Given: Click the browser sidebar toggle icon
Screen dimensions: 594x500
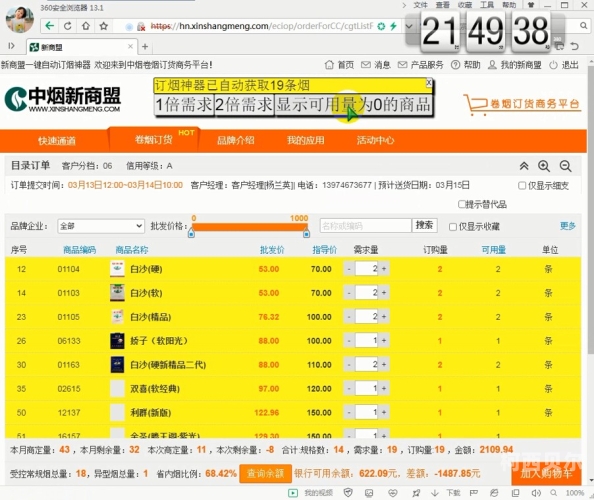Looking at the screenshot, I should coord(11,46).
